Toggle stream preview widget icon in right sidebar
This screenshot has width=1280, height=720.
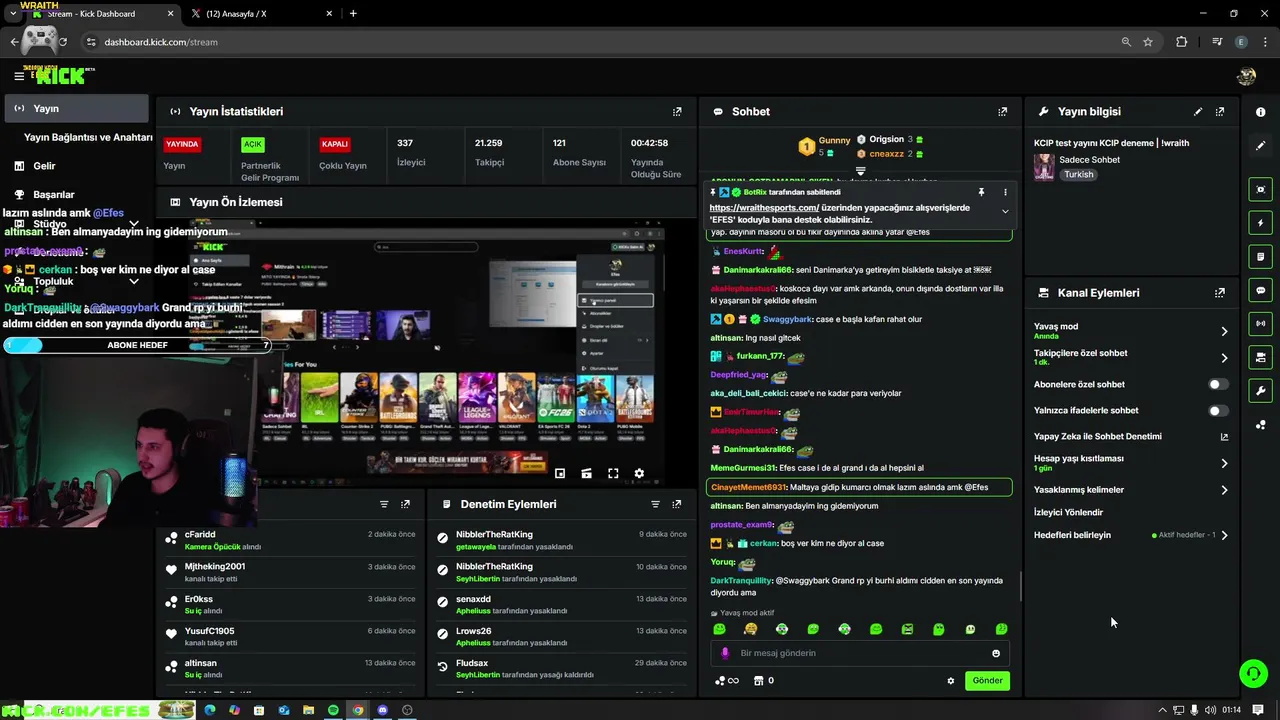pyautogui.click(x=1261, y=189)
